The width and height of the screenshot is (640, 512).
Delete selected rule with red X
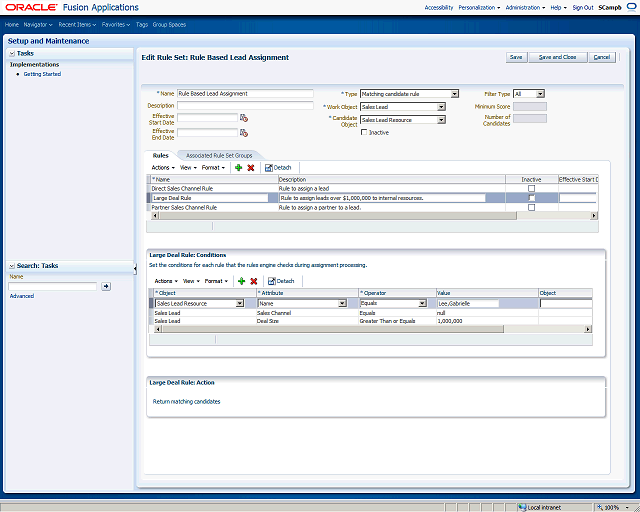251,167
